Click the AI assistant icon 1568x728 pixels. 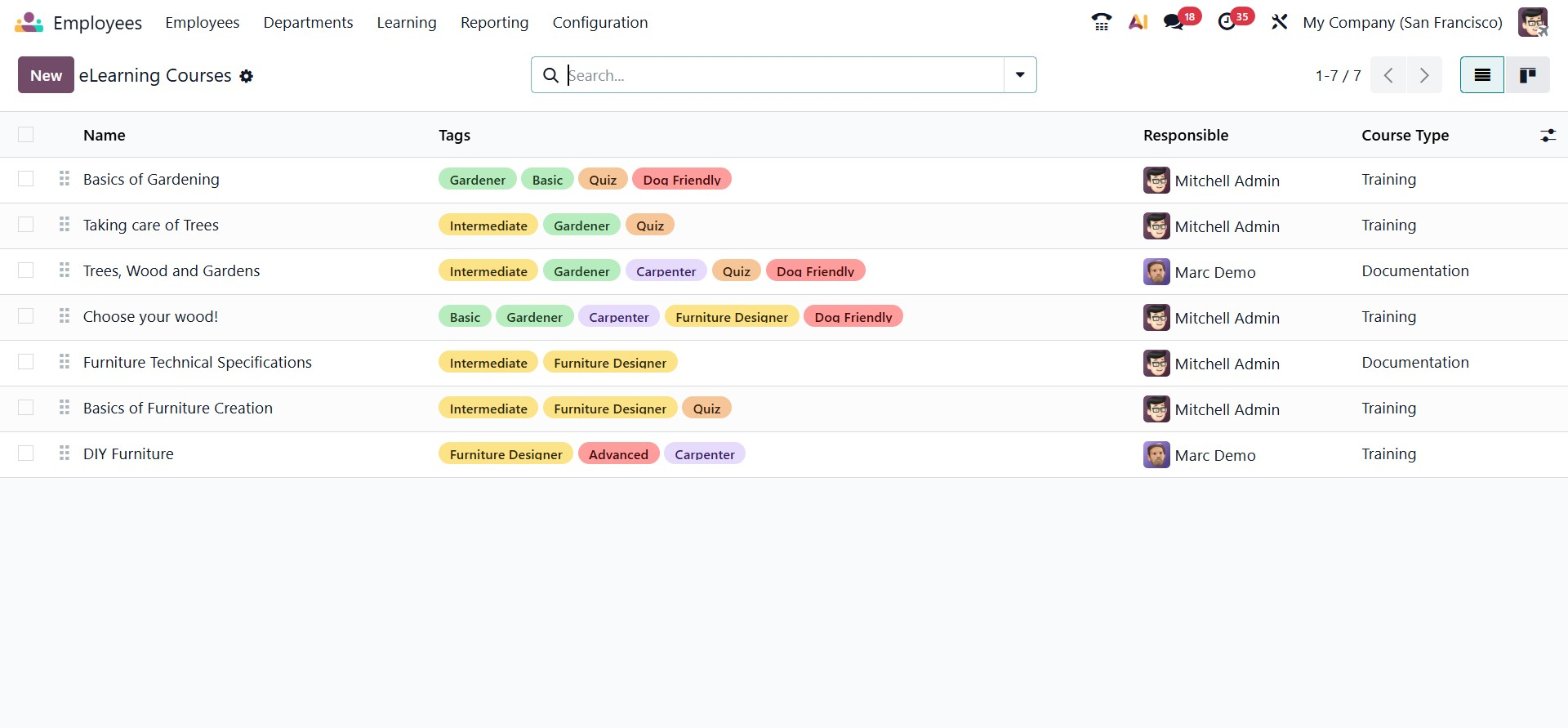coord(1138,22)
